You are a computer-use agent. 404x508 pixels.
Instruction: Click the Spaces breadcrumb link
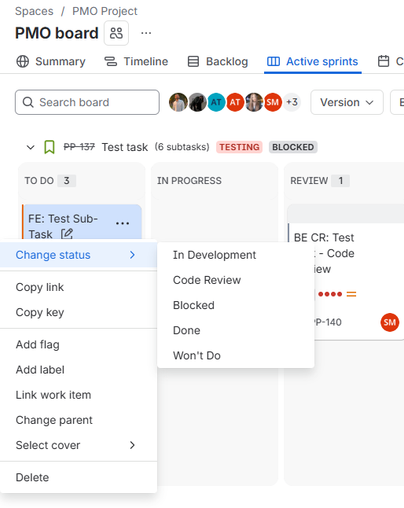[34, 11]
